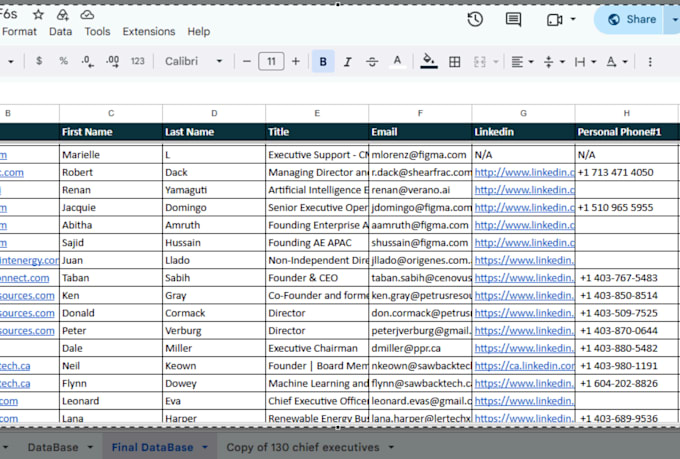Open the Data menu
The image size is (680, 459).
pyautogui.click(x=60, y=32)
